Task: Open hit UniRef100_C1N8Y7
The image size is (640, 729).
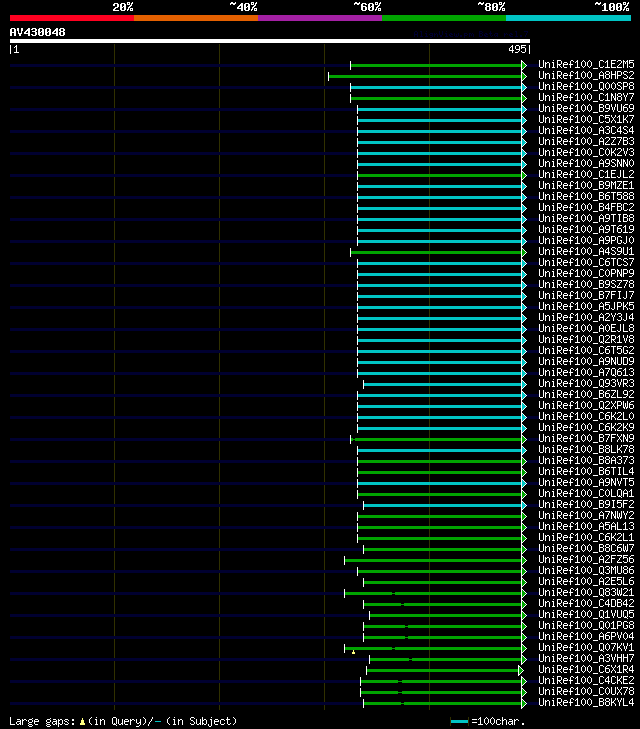Action: point(586,97)
